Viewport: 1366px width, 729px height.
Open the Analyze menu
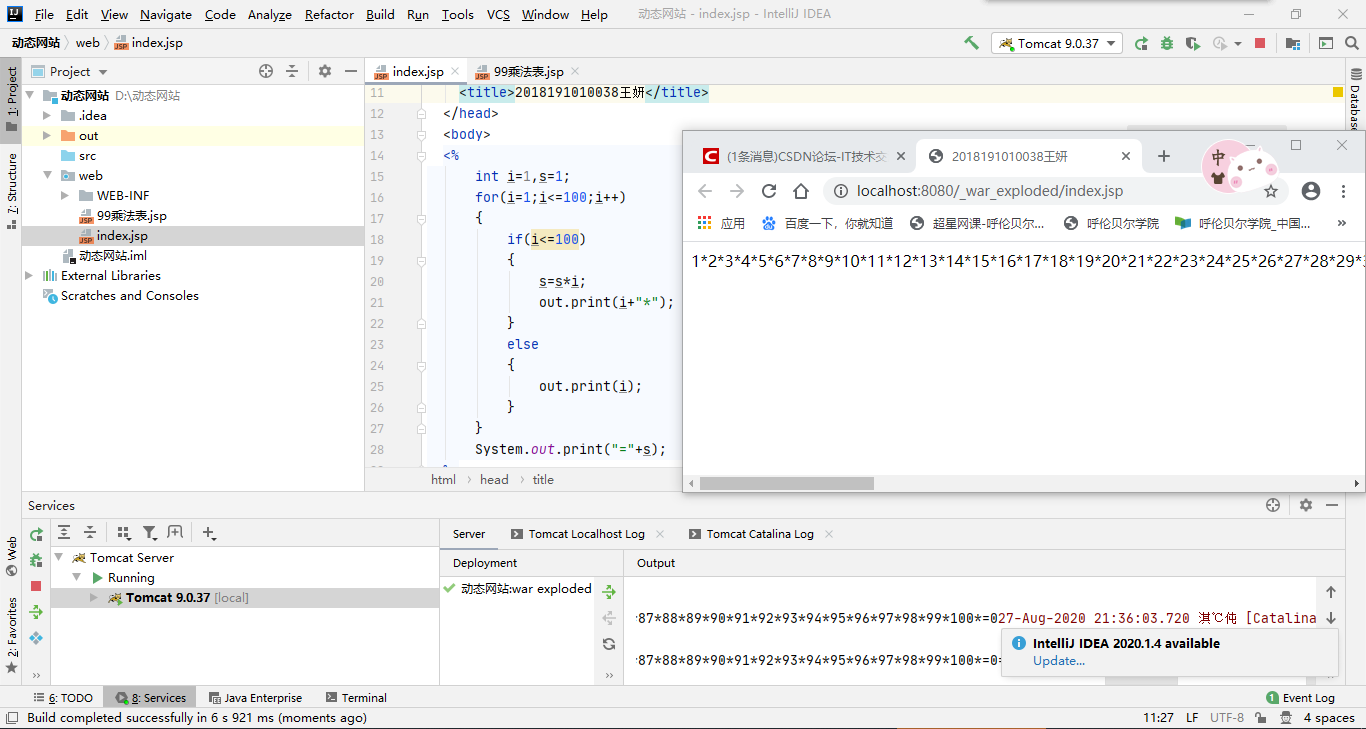tap(269, 14)
